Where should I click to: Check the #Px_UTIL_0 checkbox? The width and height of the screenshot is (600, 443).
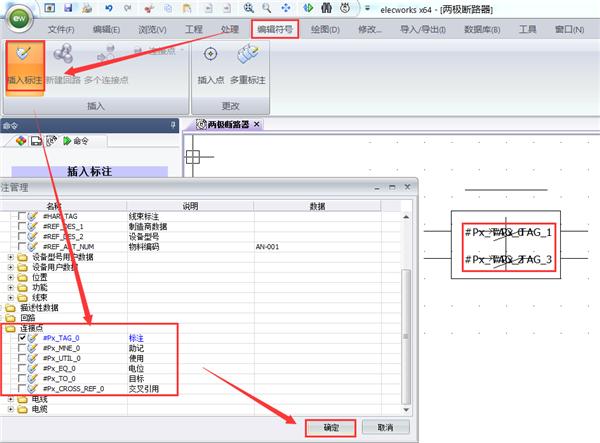(22, 358)
